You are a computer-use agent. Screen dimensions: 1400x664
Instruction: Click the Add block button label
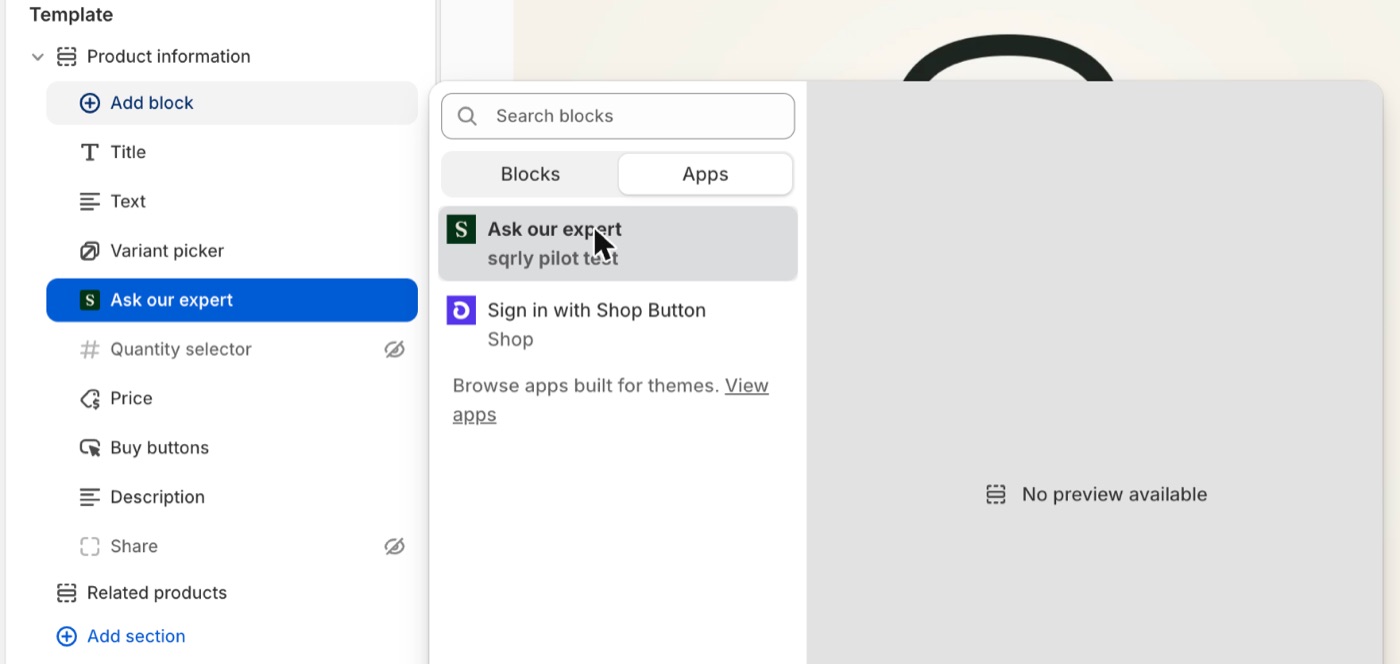point(152,103)
